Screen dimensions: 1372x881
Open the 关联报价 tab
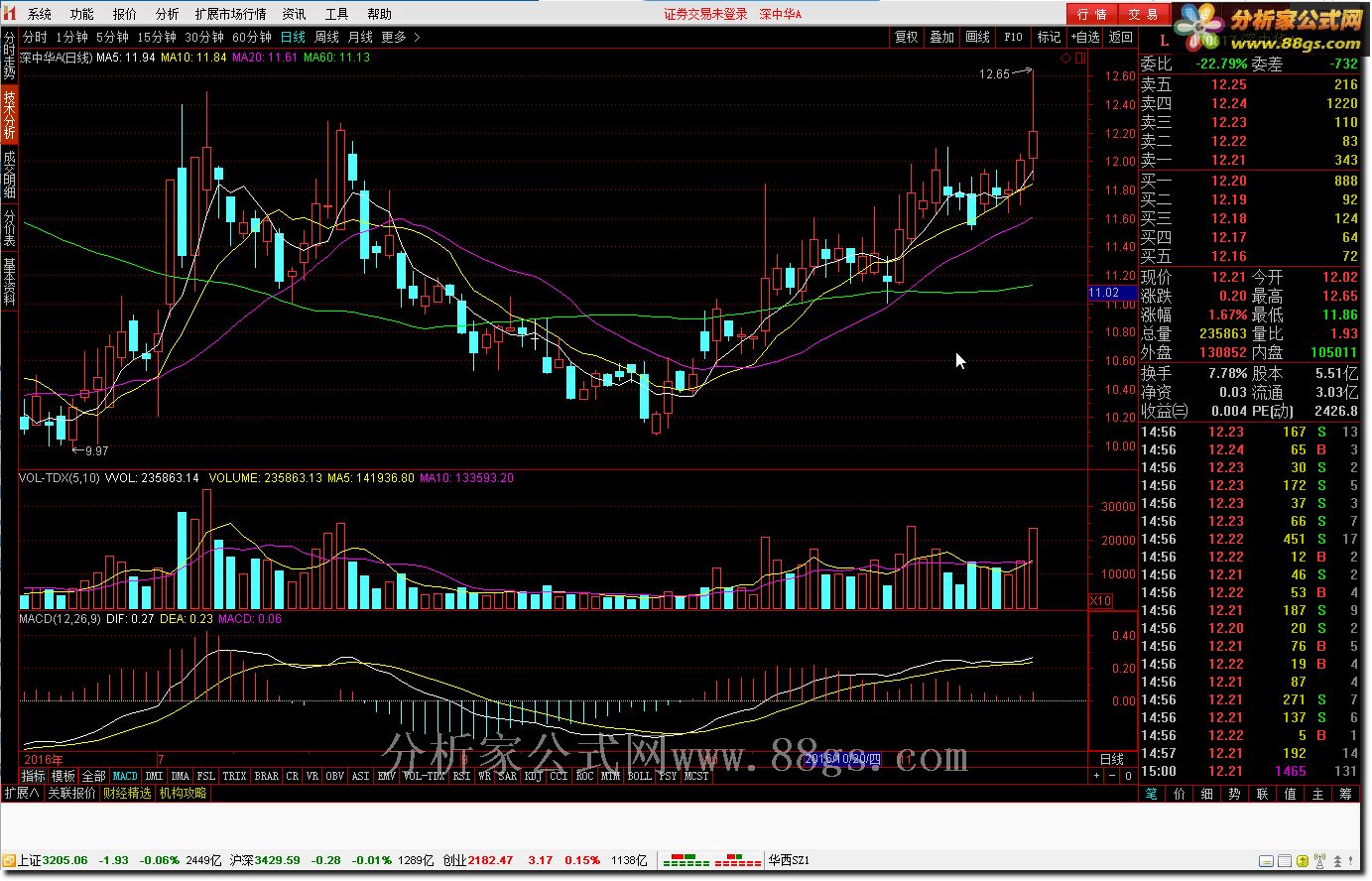click(x=71, y=793)
